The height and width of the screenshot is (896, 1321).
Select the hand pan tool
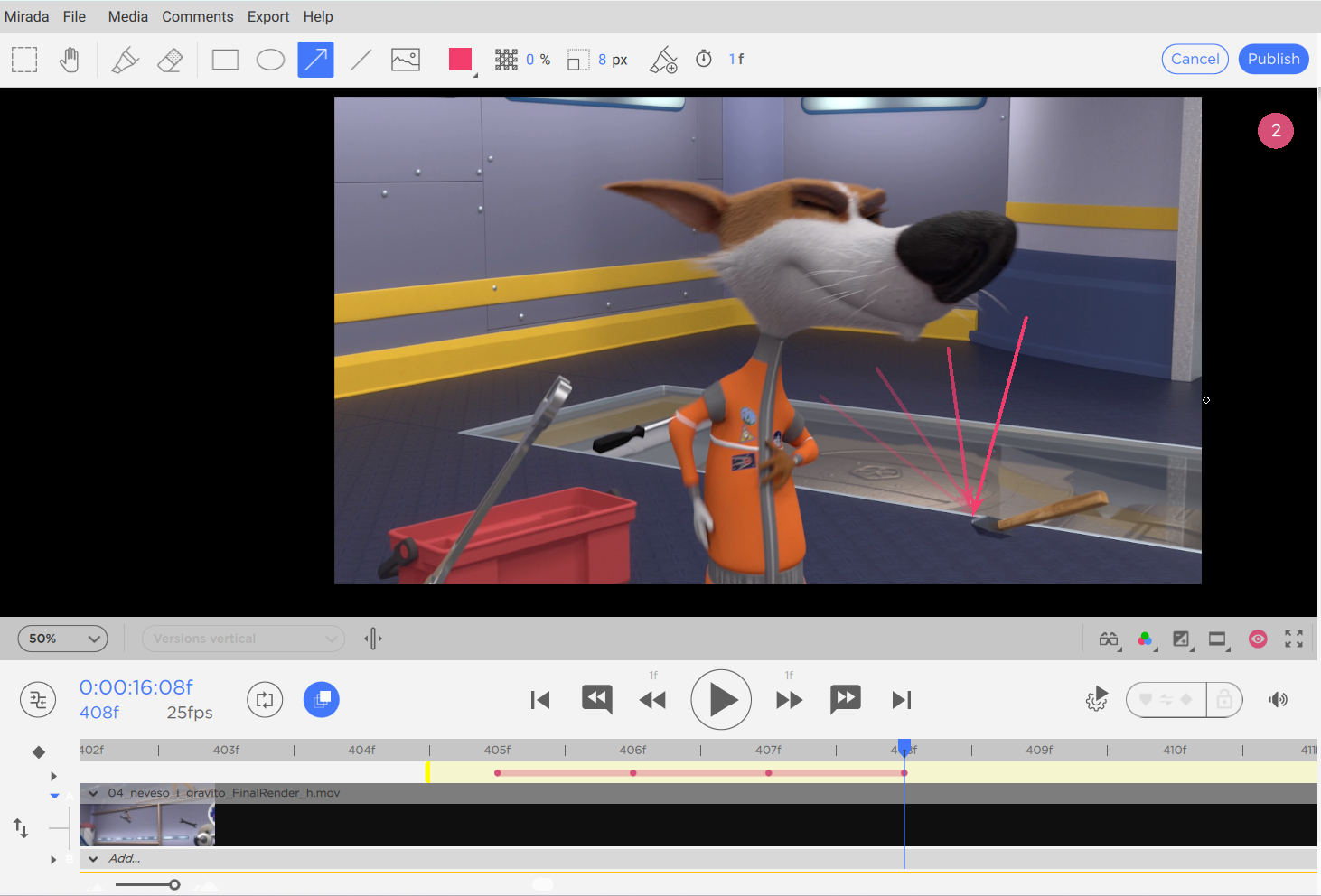coord(70,60)
